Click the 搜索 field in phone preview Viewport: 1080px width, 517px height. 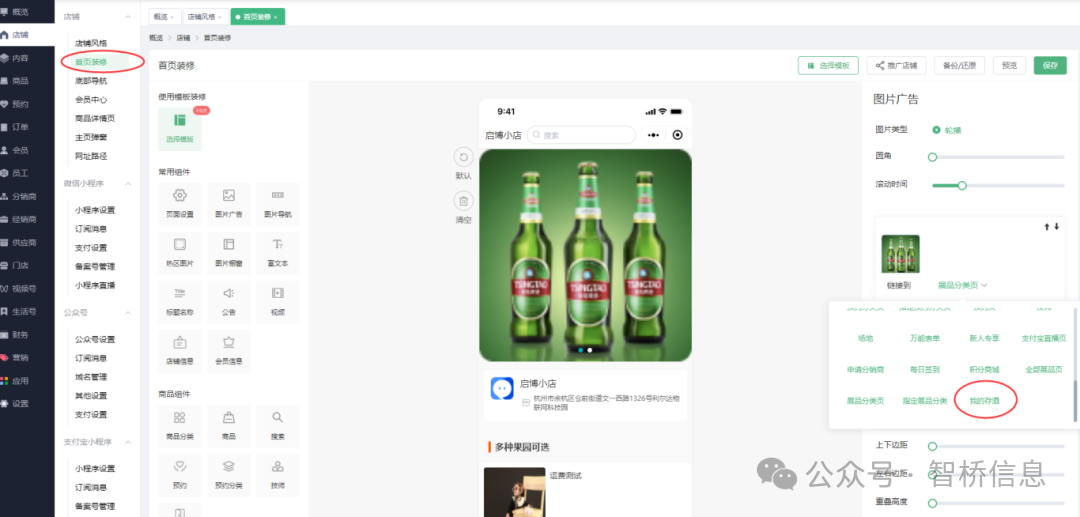[581, 135]
